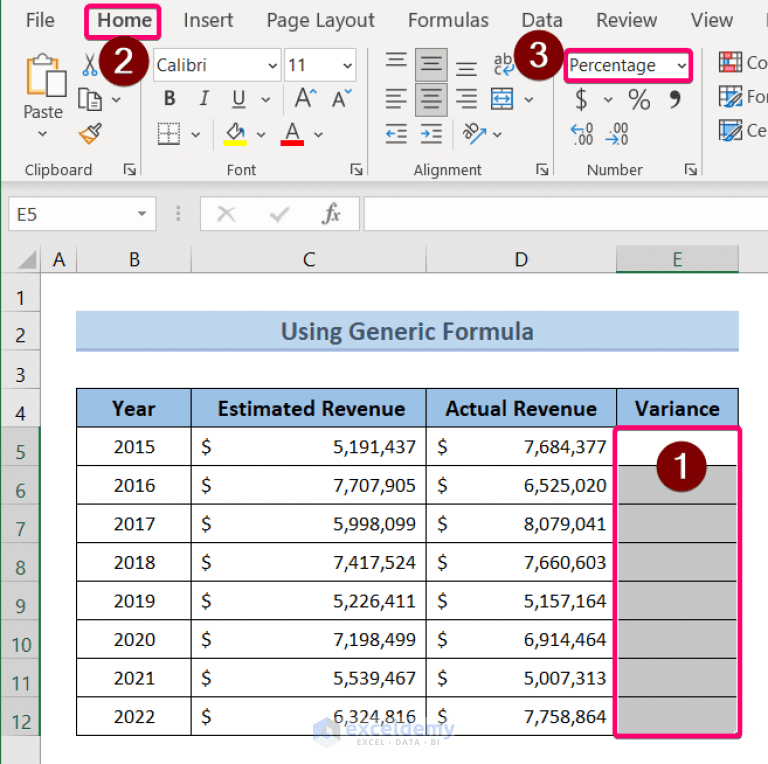Open Cell Styles icon
Image resolution: width=768 pixels, height=764 pixels.
tap(730, 131)
